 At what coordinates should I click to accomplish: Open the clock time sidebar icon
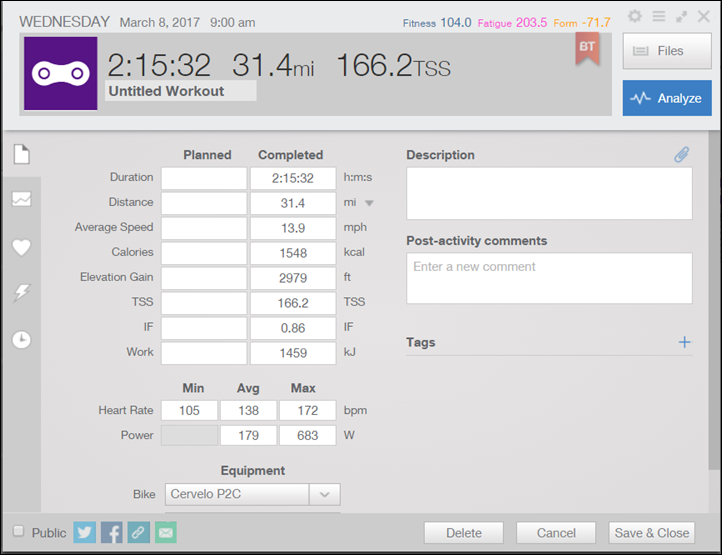point(21,340)
